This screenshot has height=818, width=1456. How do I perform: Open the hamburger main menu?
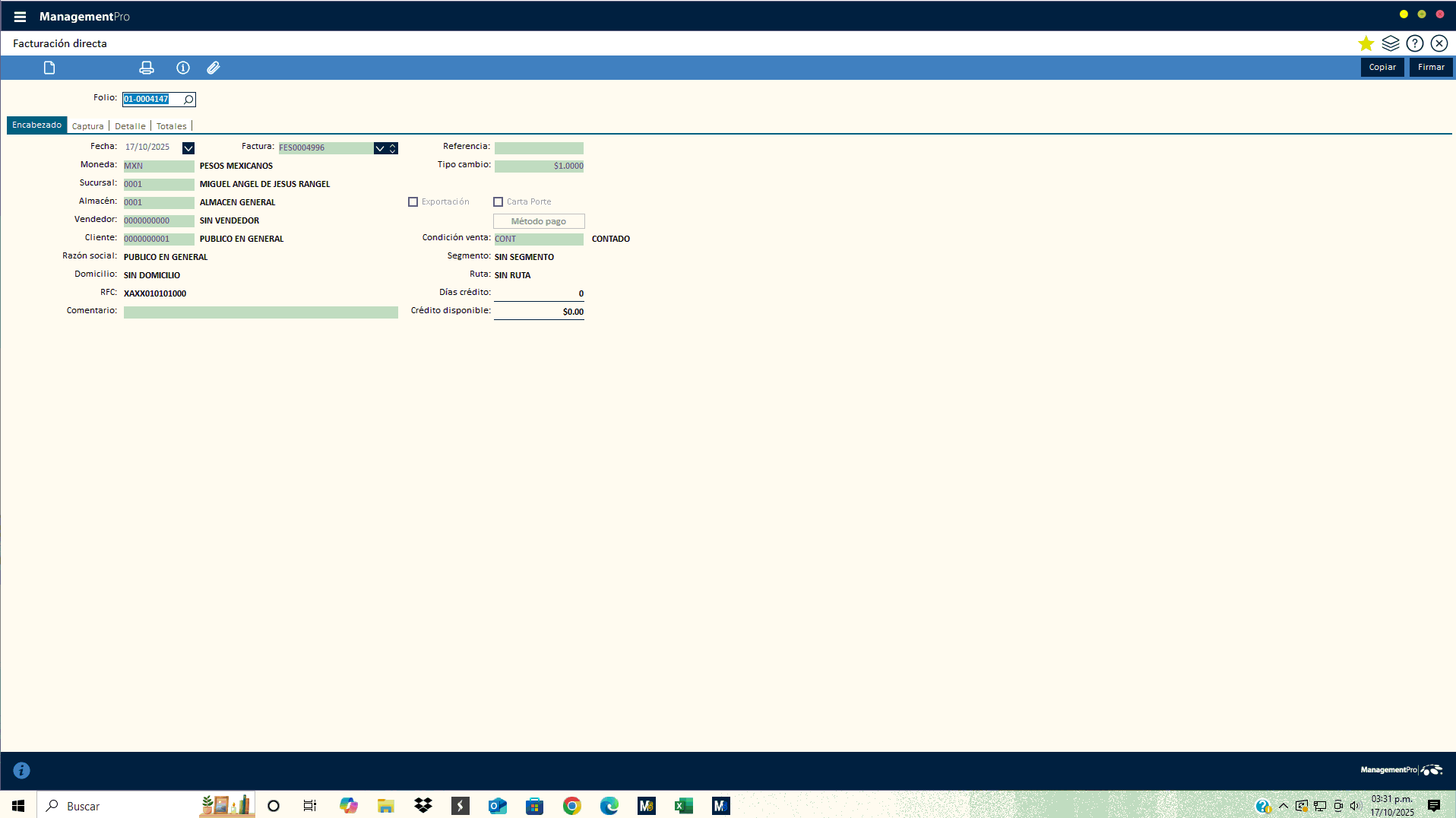click(20, 17)
